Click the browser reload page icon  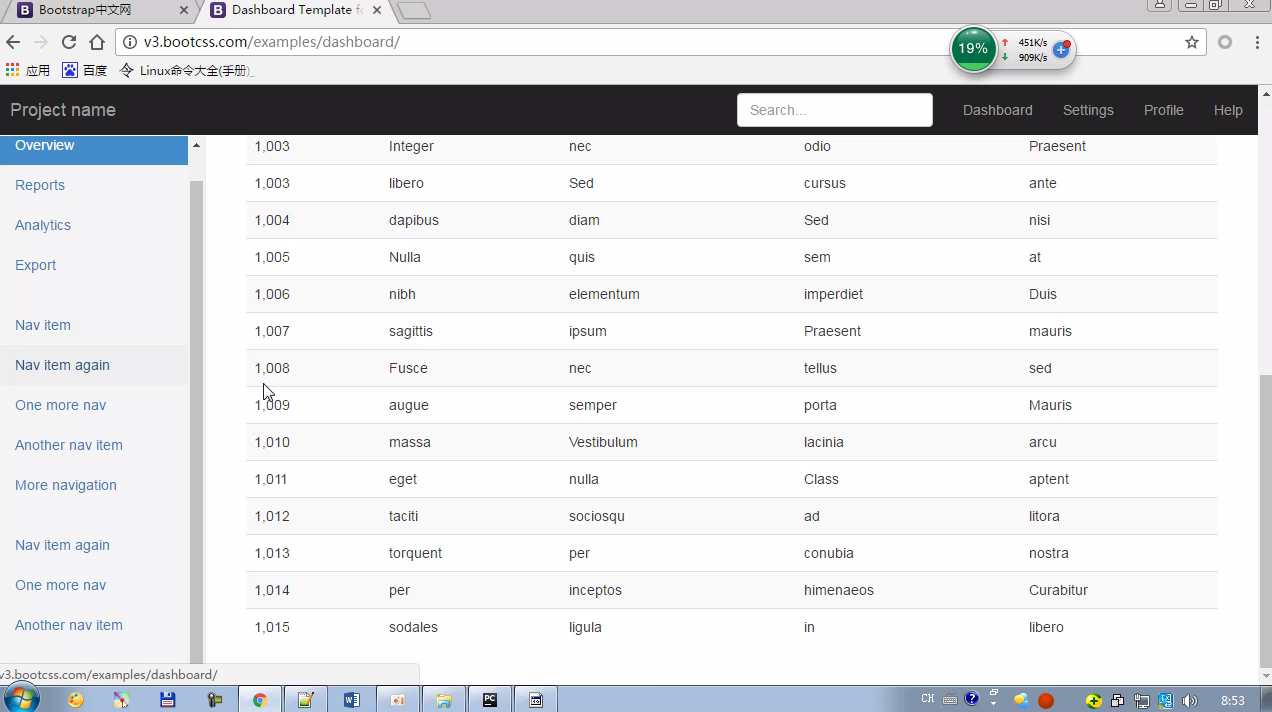click(x=69, y=42)
